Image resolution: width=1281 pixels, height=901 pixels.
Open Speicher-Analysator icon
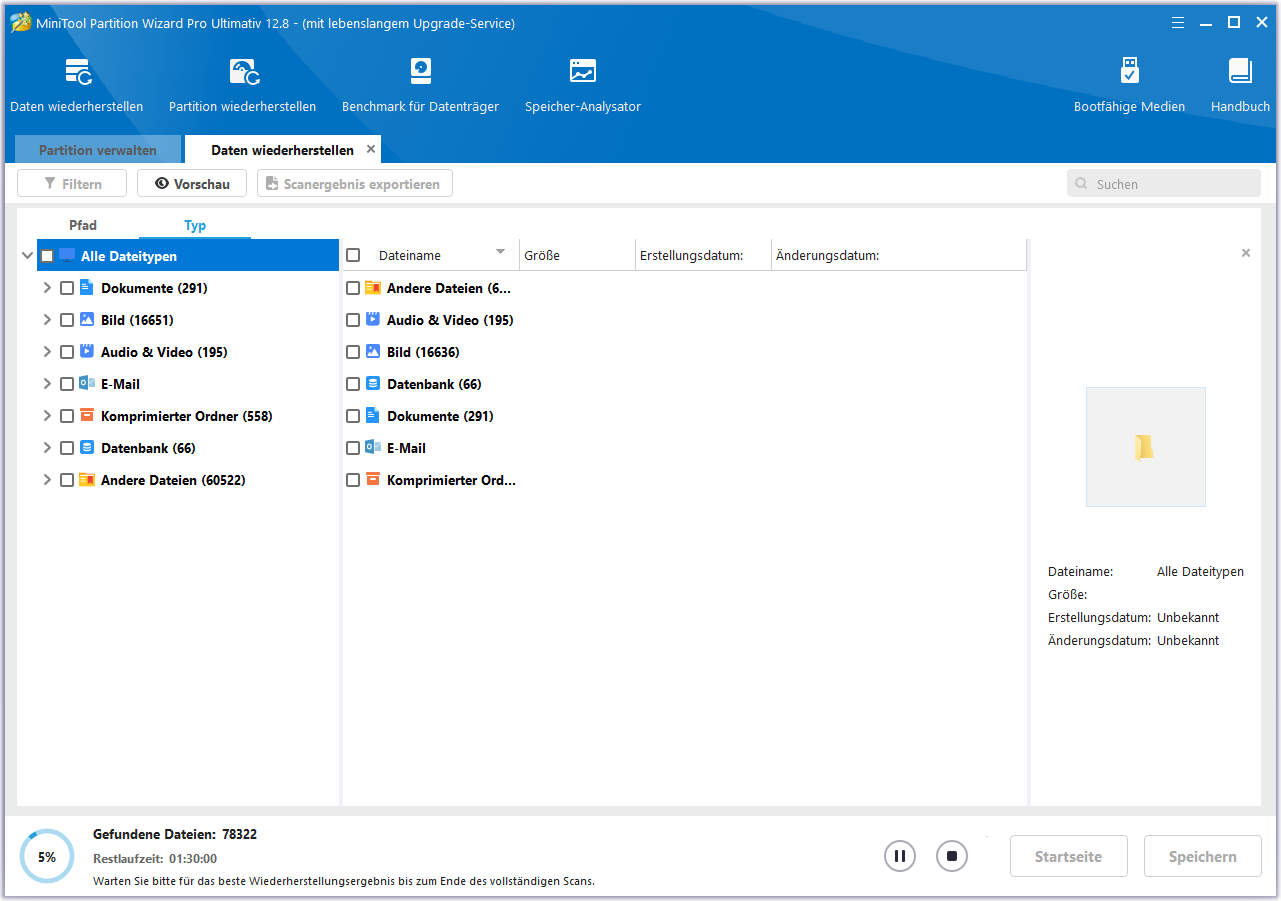(583, 72)
